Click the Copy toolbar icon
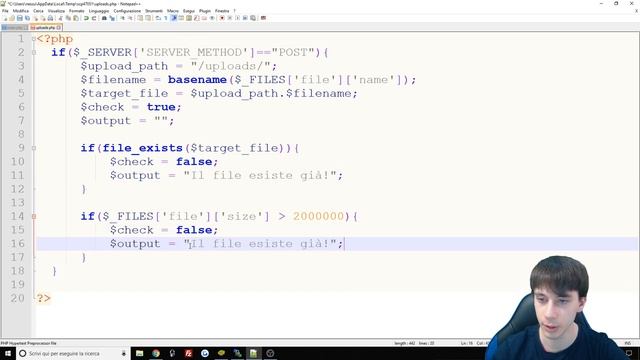This screenshot has height=360, width=640. pyautogui.click(x=68, y=18)
